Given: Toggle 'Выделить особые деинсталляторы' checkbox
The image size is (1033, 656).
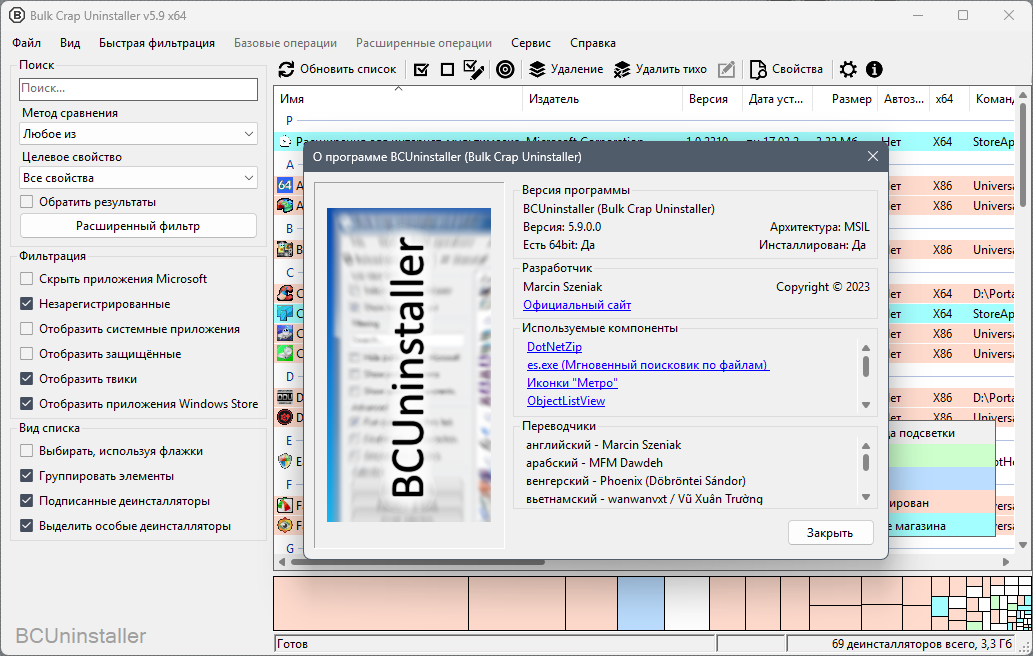Looking at the screenshot, I should (26, 526).
